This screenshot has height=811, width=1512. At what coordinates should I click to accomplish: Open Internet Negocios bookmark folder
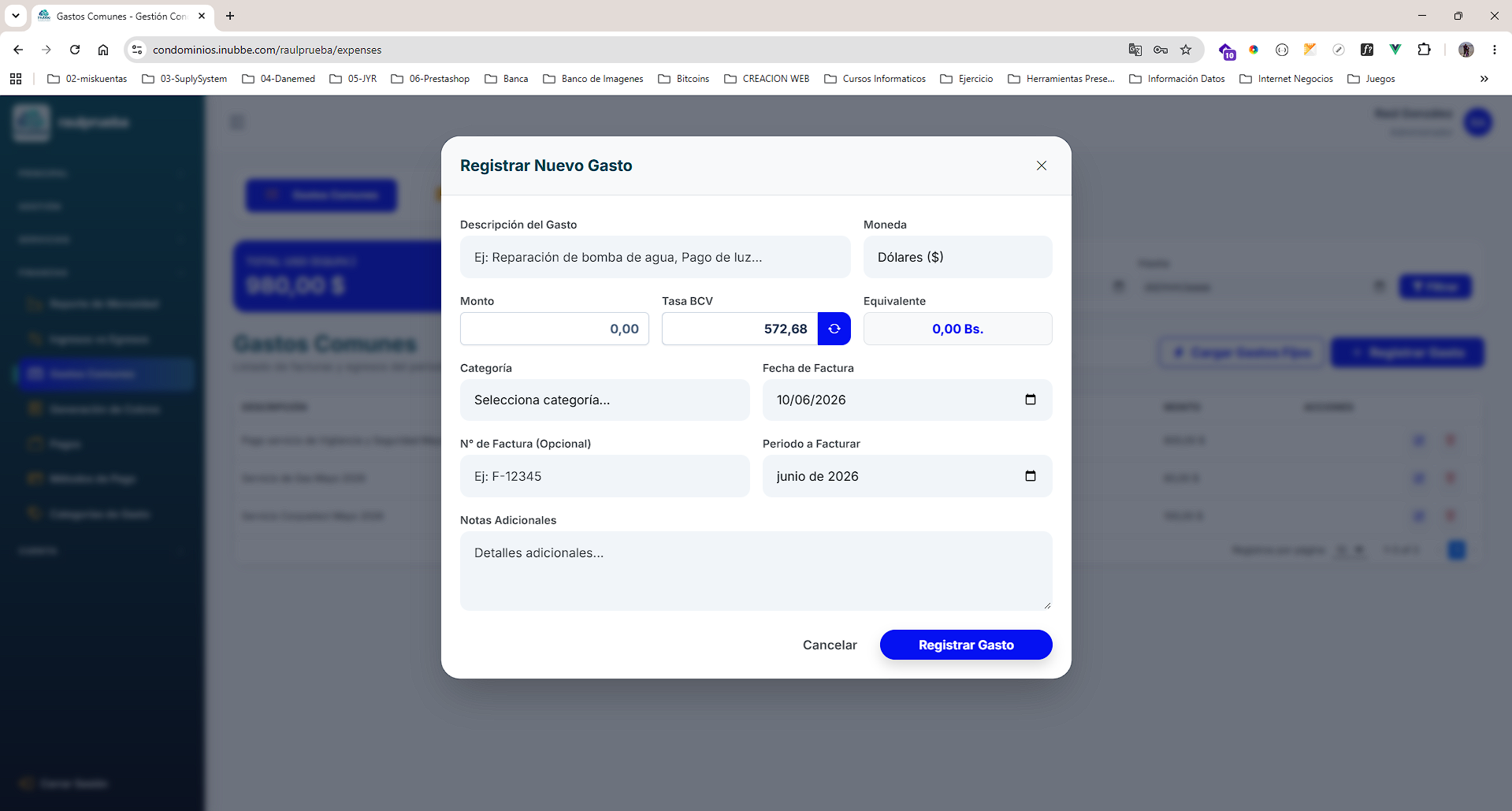coord(1287,79)
